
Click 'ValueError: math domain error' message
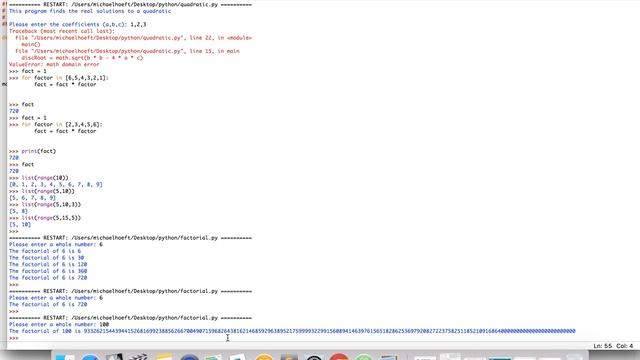[54, 64]
